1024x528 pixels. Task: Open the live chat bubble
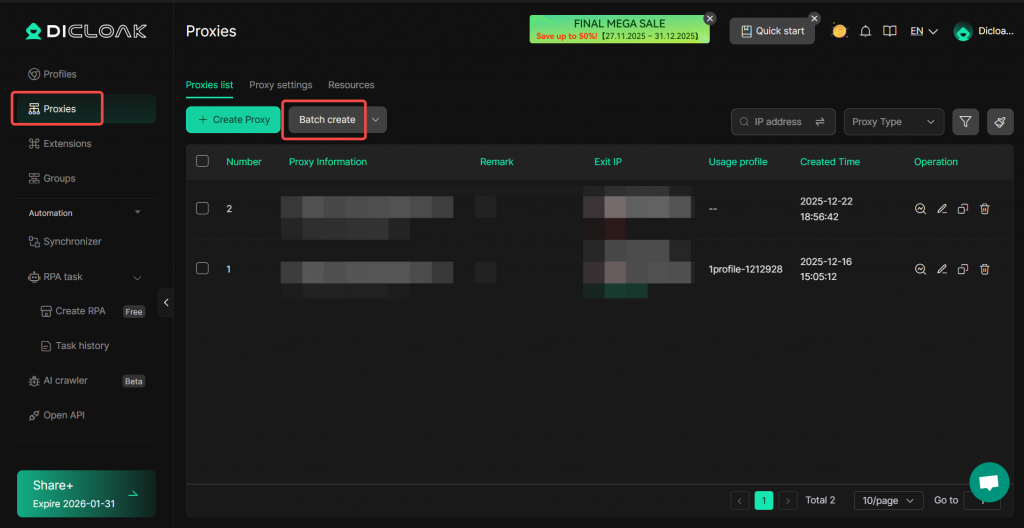[988, 482]
